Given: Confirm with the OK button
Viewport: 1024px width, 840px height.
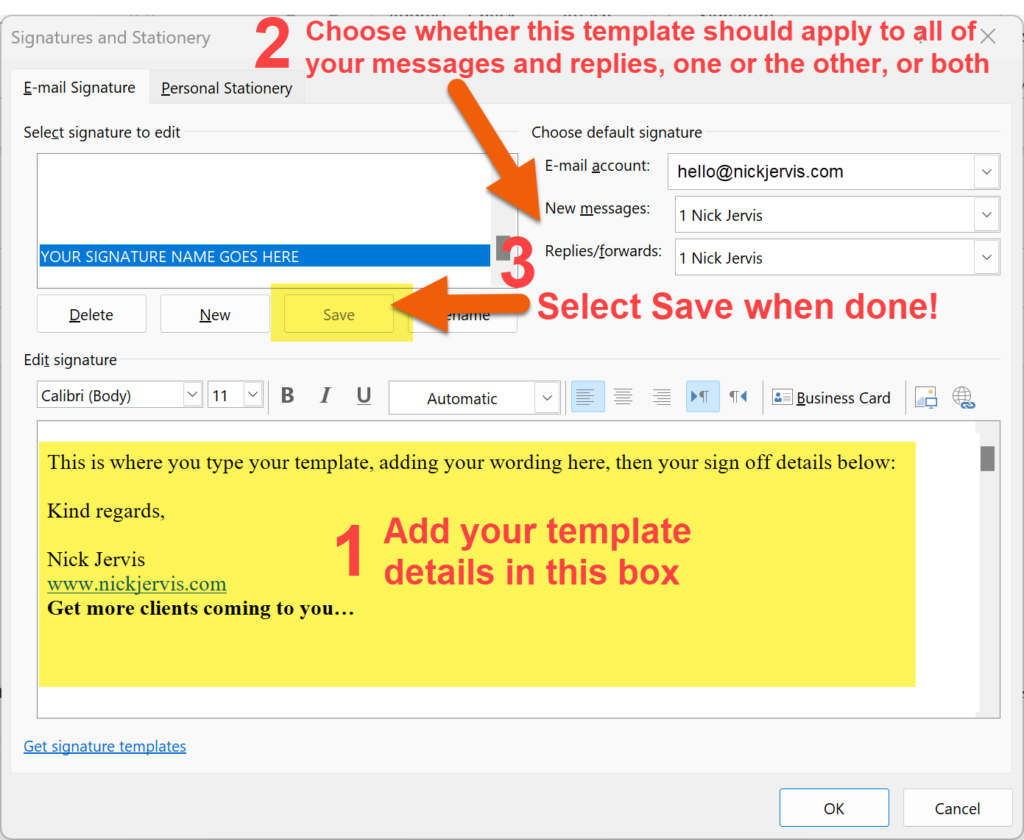Looking at the screenshot, I should coord(834,808).
